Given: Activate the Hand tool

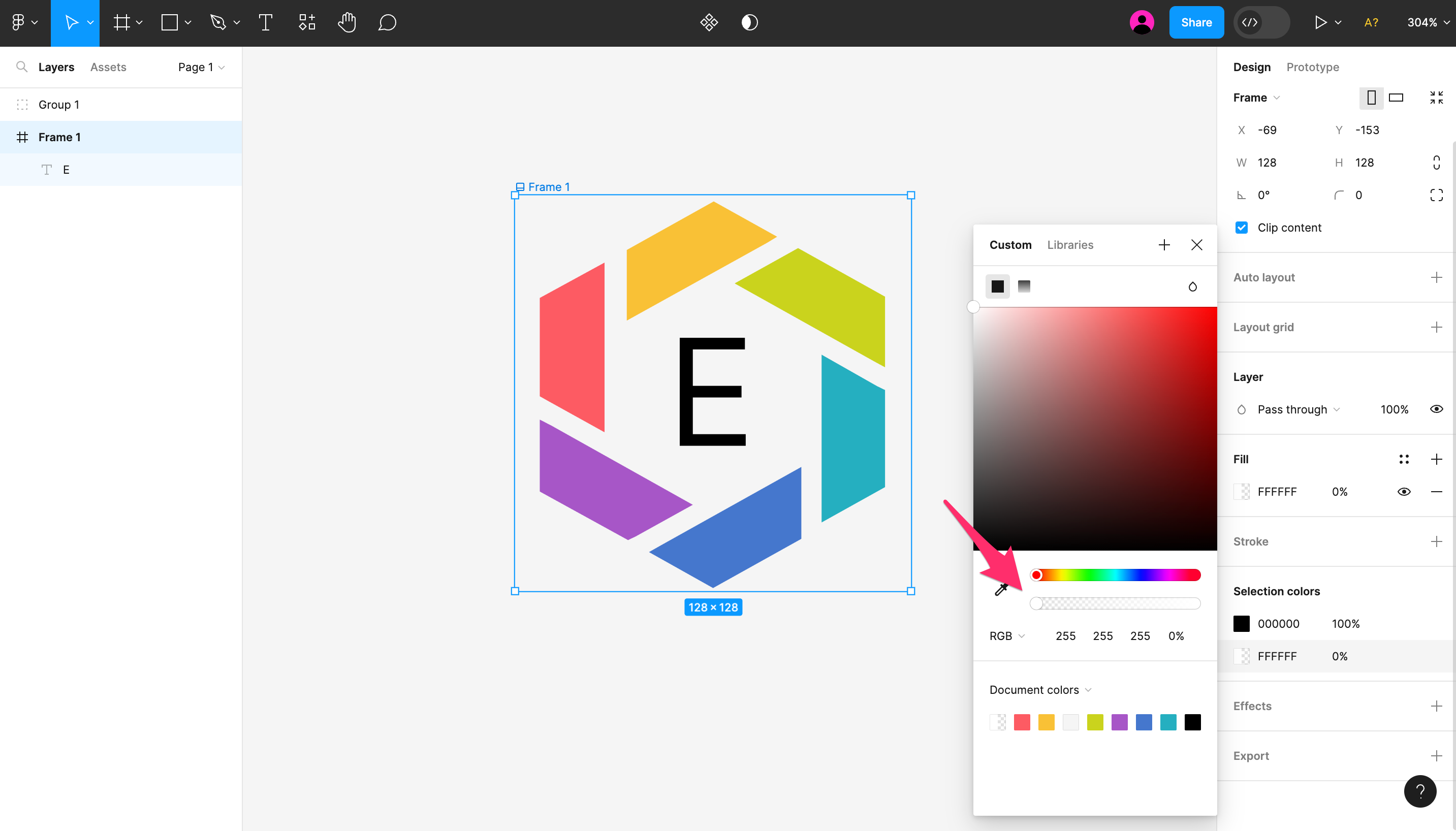Looking at the screenshot, I should [x=346, y=22].
